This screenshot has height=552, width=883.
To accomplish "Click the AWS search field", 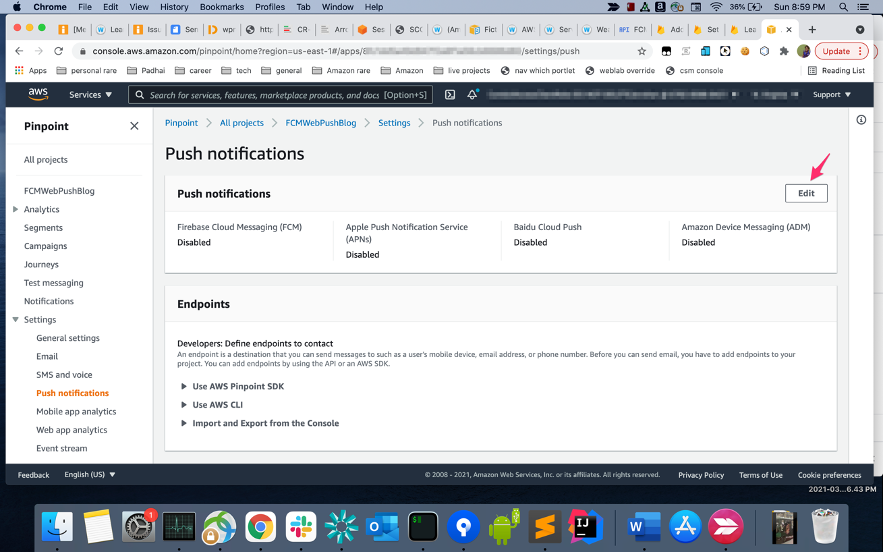I will click(280, 95).
